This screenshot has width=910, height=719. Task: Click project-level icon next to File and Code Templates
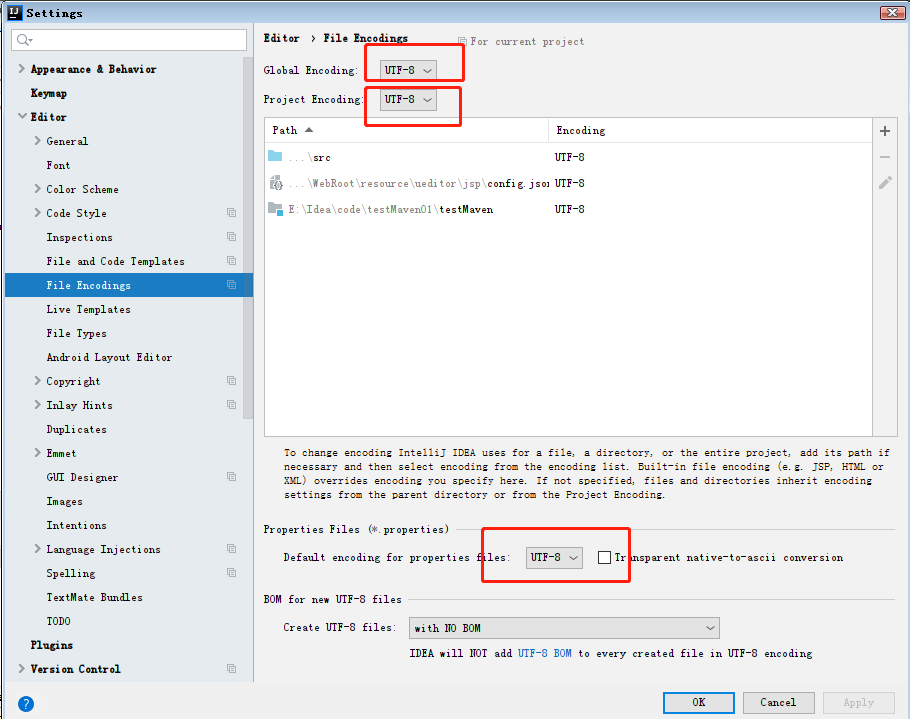click(x=232, y=261)
